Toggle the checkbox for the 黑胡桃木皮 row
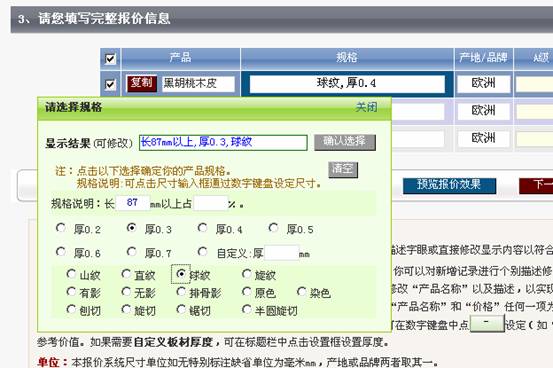Viewport: 553px width, 368px height. (110, 84)
